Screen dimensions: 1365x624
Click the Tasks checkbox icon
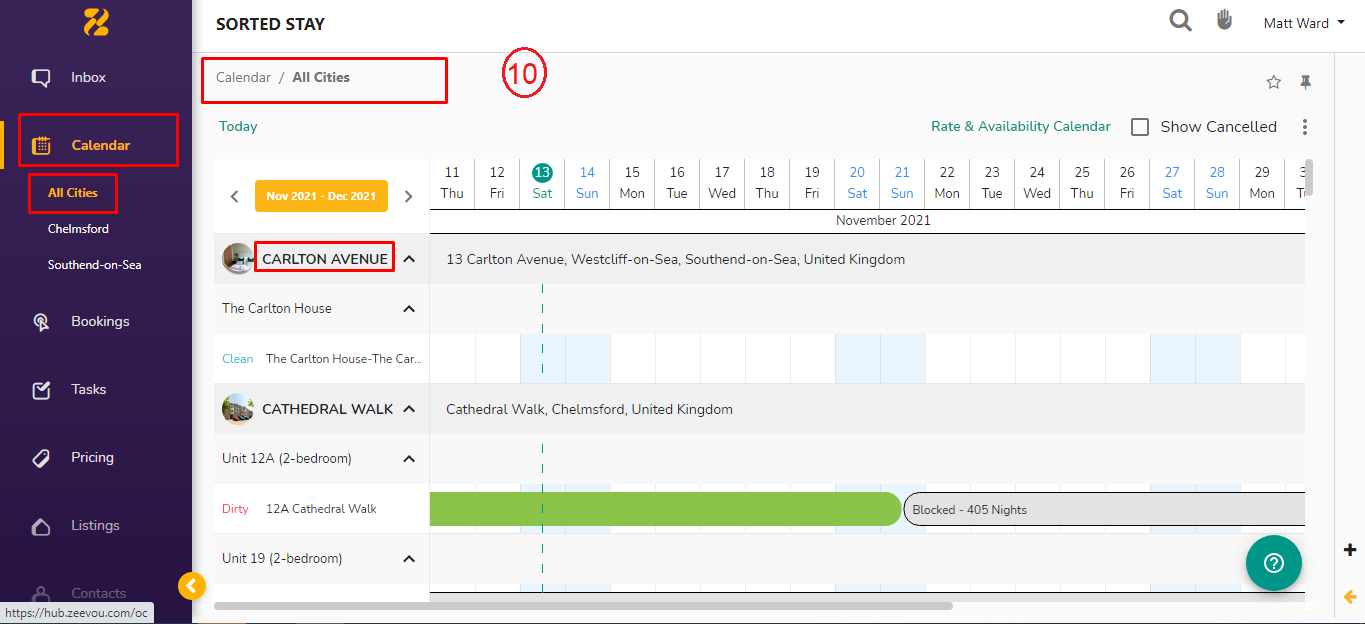click(x=41, y=390)
